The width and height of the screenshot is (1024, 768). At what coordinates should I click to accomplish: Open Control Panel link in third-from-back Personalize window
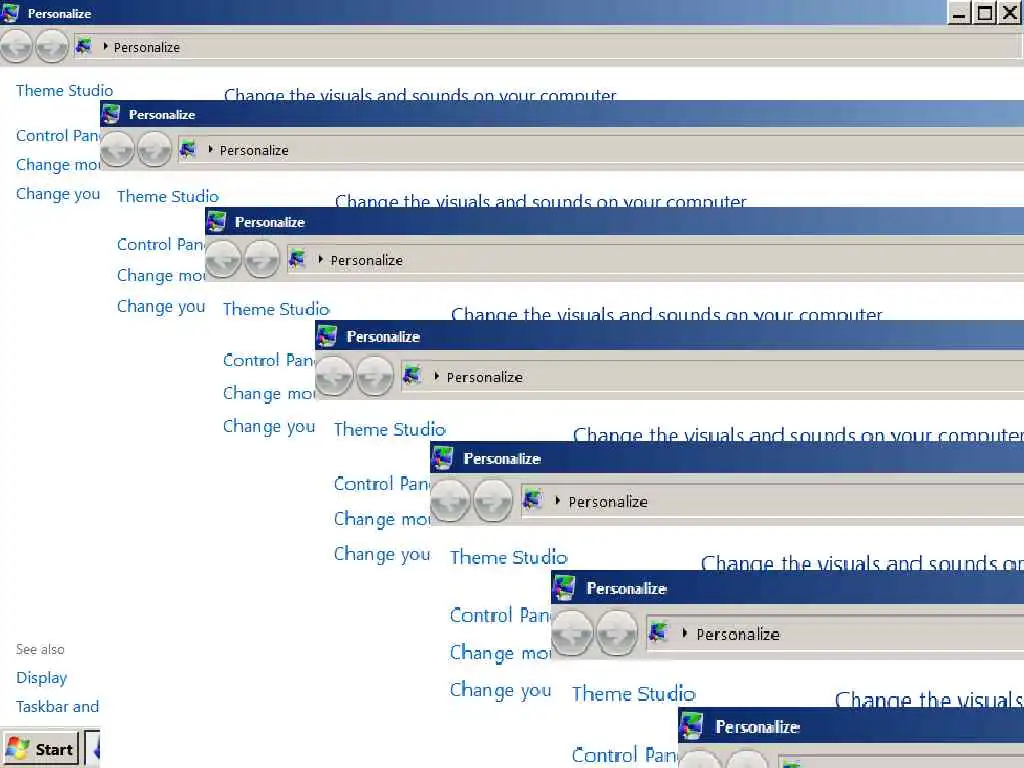pyautogui.click(x=268, y=360)
